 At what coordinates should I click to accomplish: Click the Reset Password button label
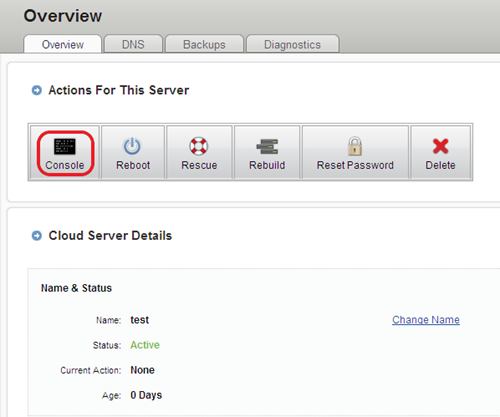[x=355, y=165]
